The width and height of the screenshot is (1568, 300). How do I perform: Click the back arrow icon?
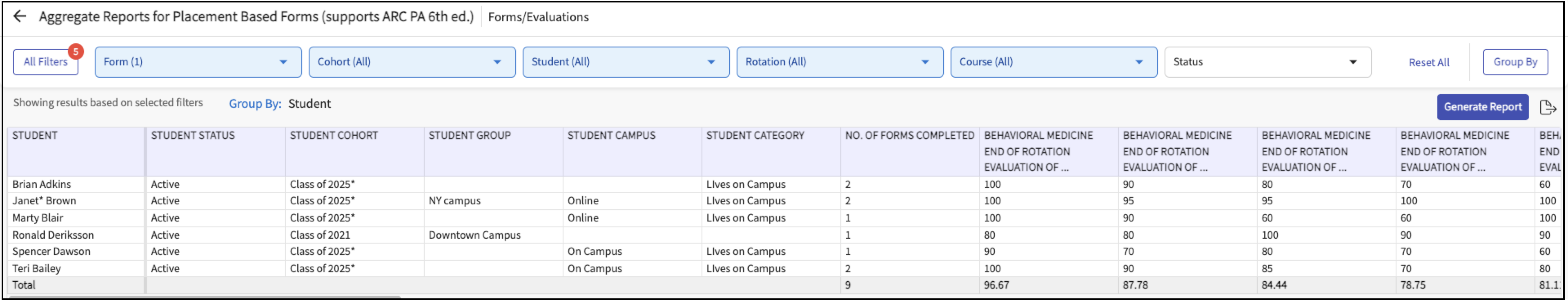point(20,16)
